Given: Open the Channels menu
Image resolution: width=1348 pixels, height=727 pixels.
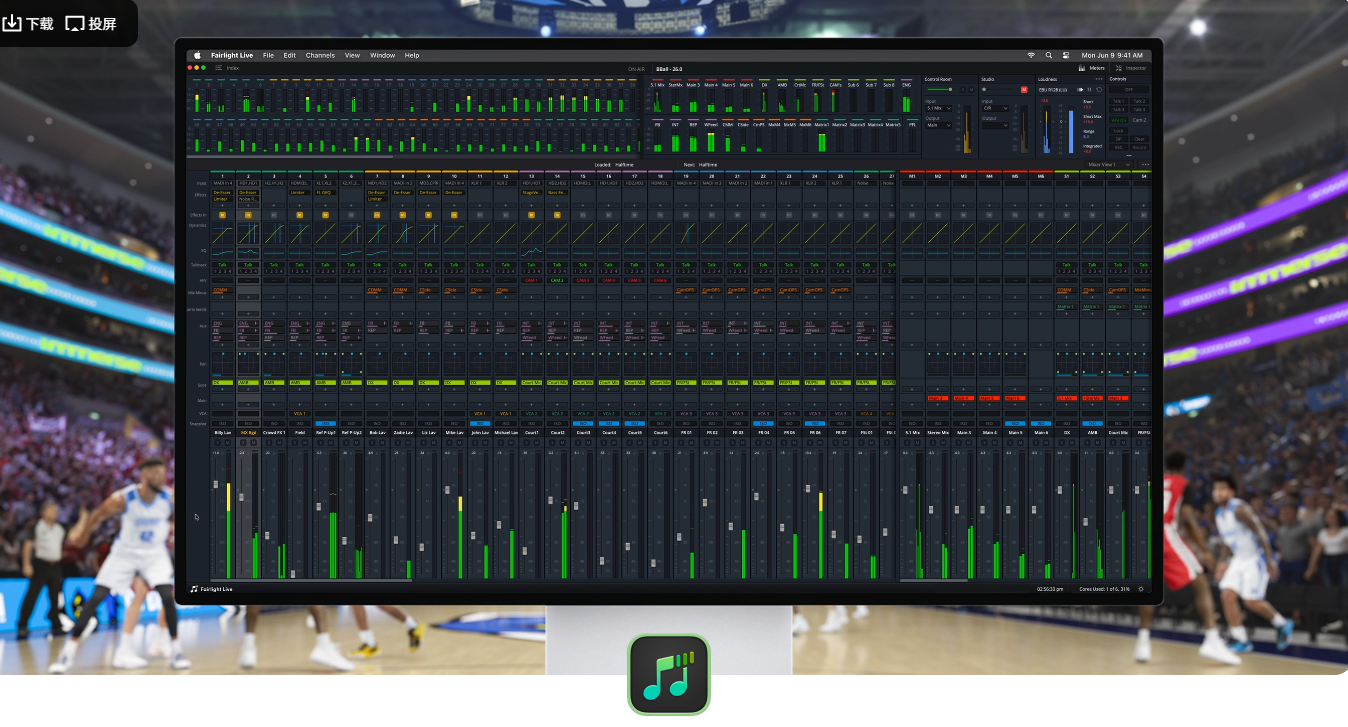Looking at the screenshot, I should click(320, 55).
